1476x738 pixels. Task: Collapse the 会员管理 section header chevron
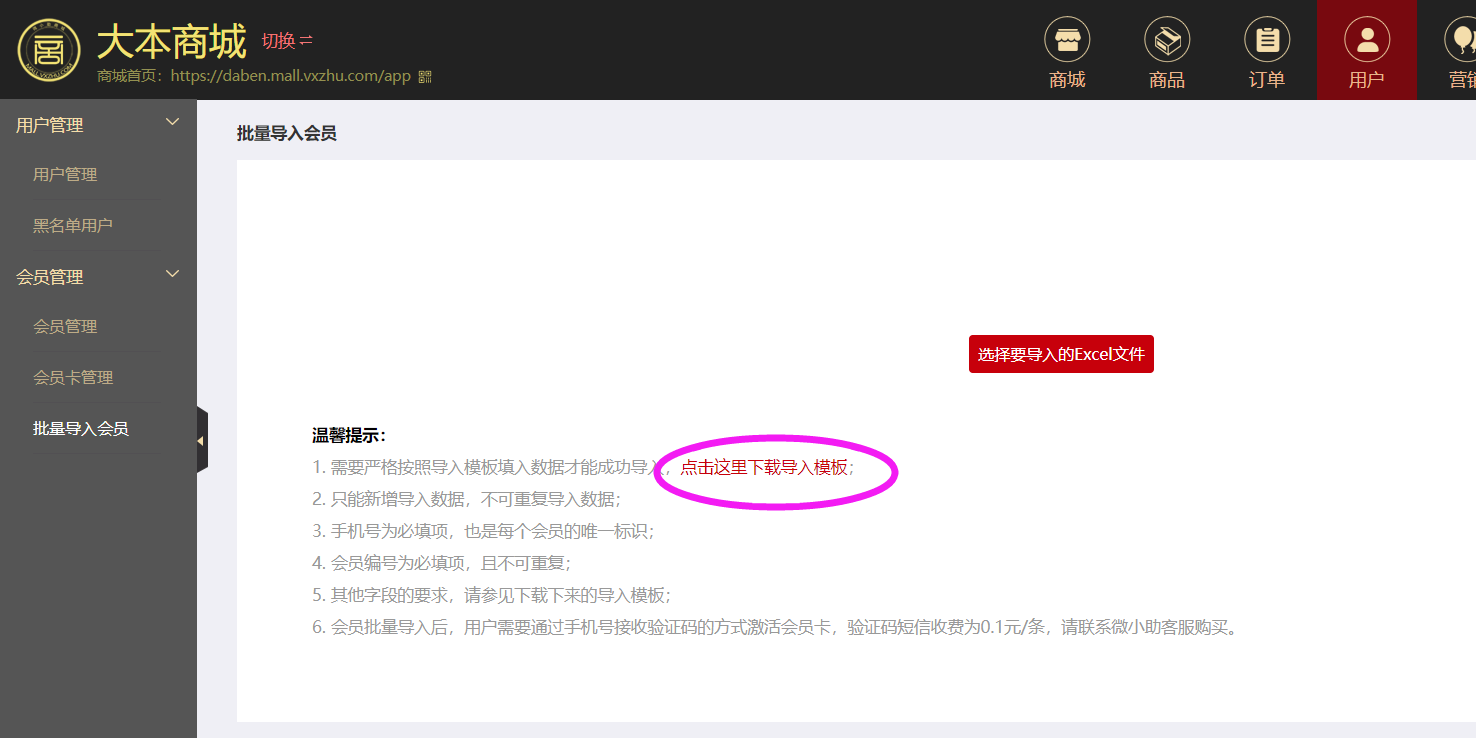click(x=172, y=275)
